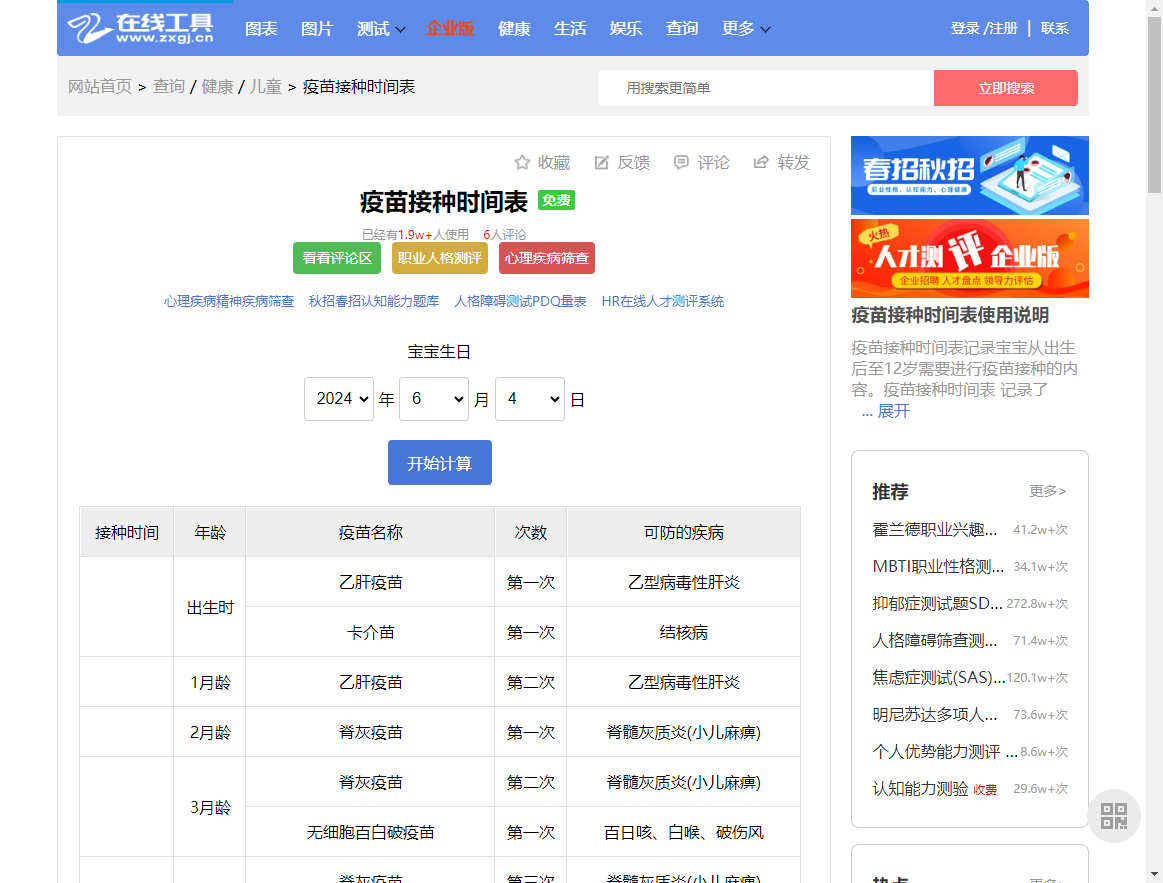Open 抑郁症测试题SD recommended item
Viewport: 1163px width, 883px height.
[937, 604]
